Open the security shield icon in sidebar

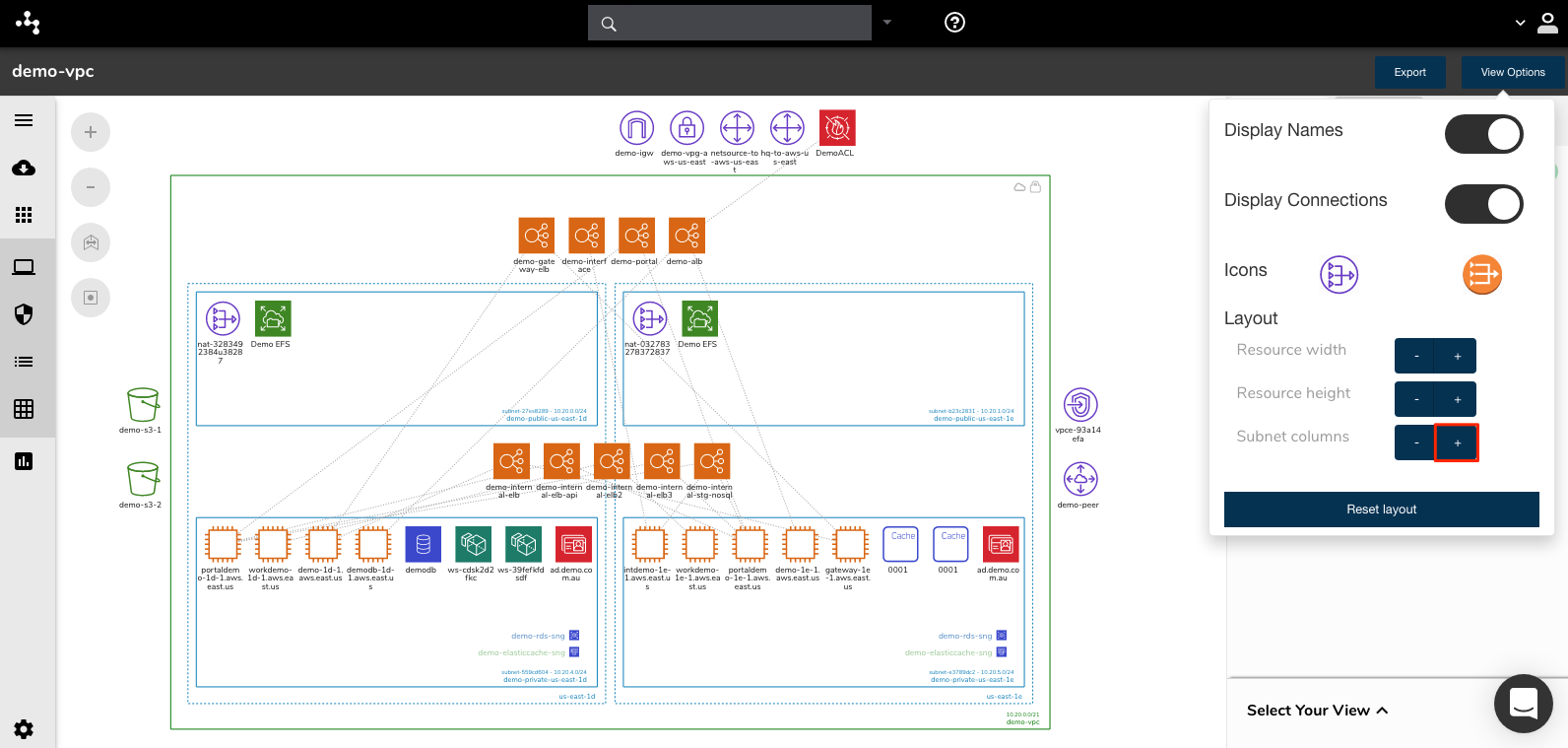coord(24,314)
